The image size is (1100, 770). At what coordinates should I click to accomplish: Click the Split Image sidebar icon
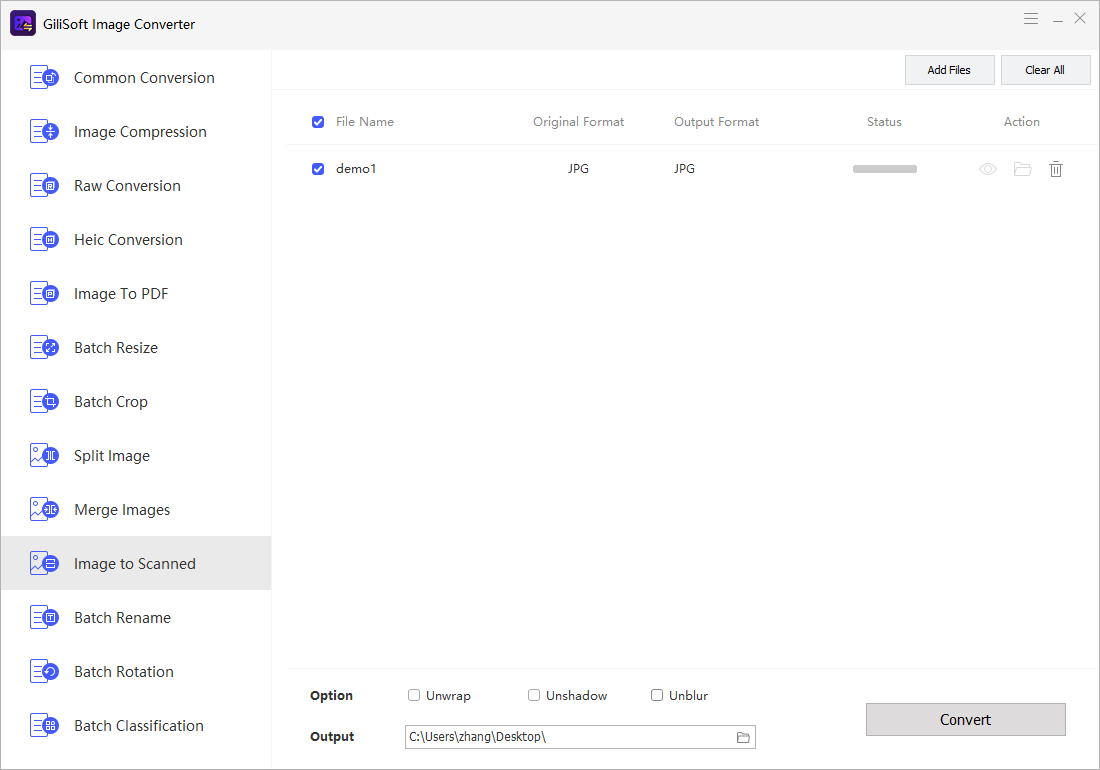coord(44,455)
